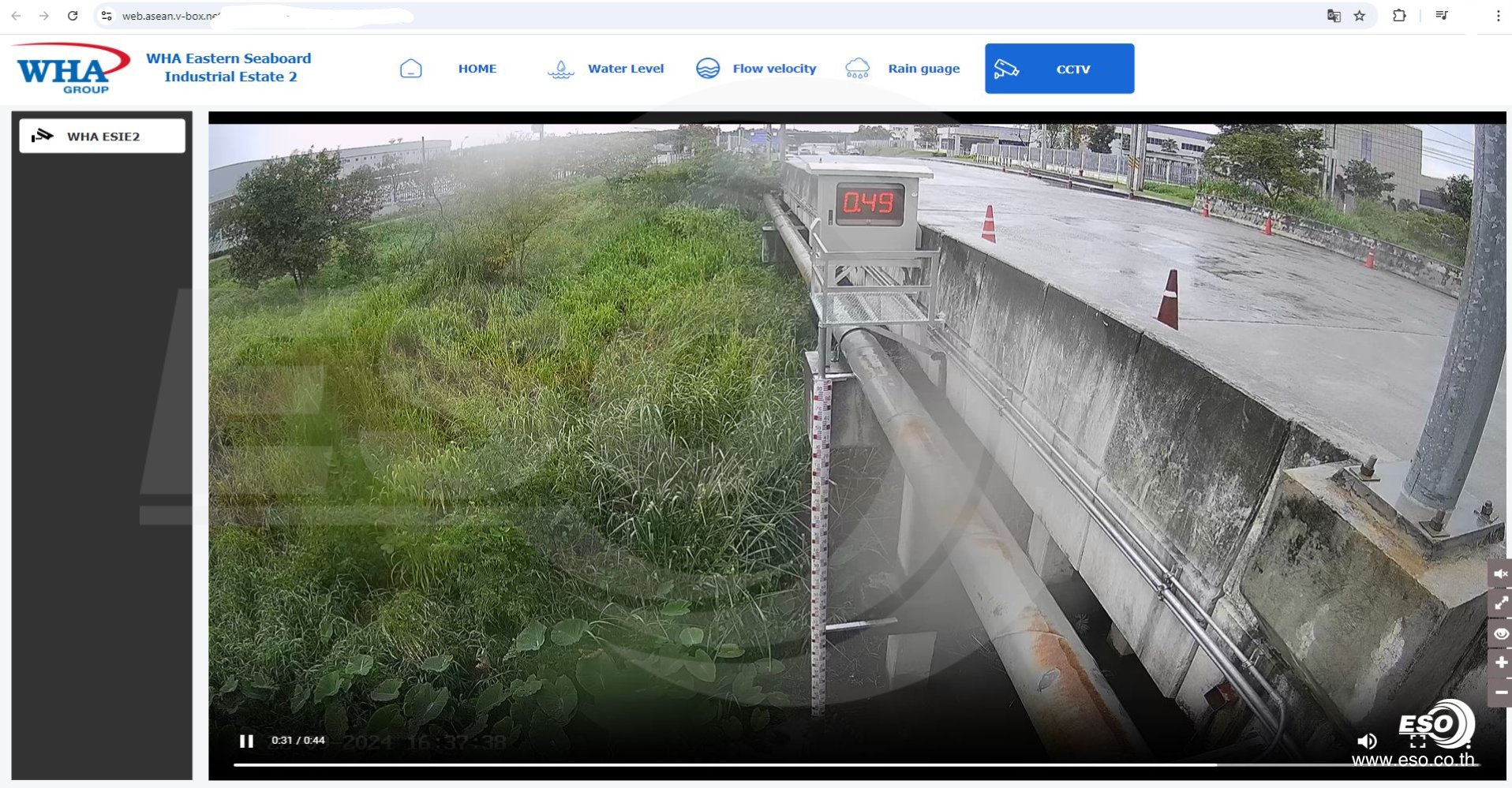Open the browser Extensions puzzle icon
Viewport: 1512px width, 788px height.
pos(1398,16)
